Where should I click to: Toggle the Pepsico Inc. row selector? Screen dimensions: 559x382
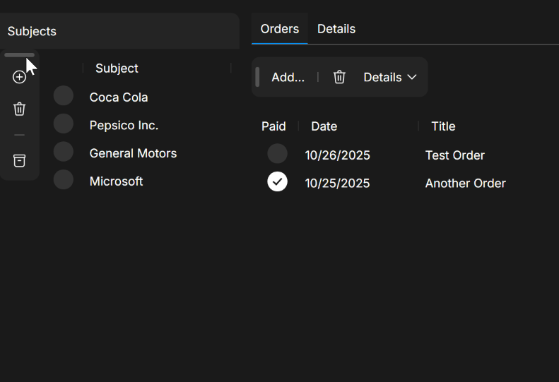tap(63, 124)
